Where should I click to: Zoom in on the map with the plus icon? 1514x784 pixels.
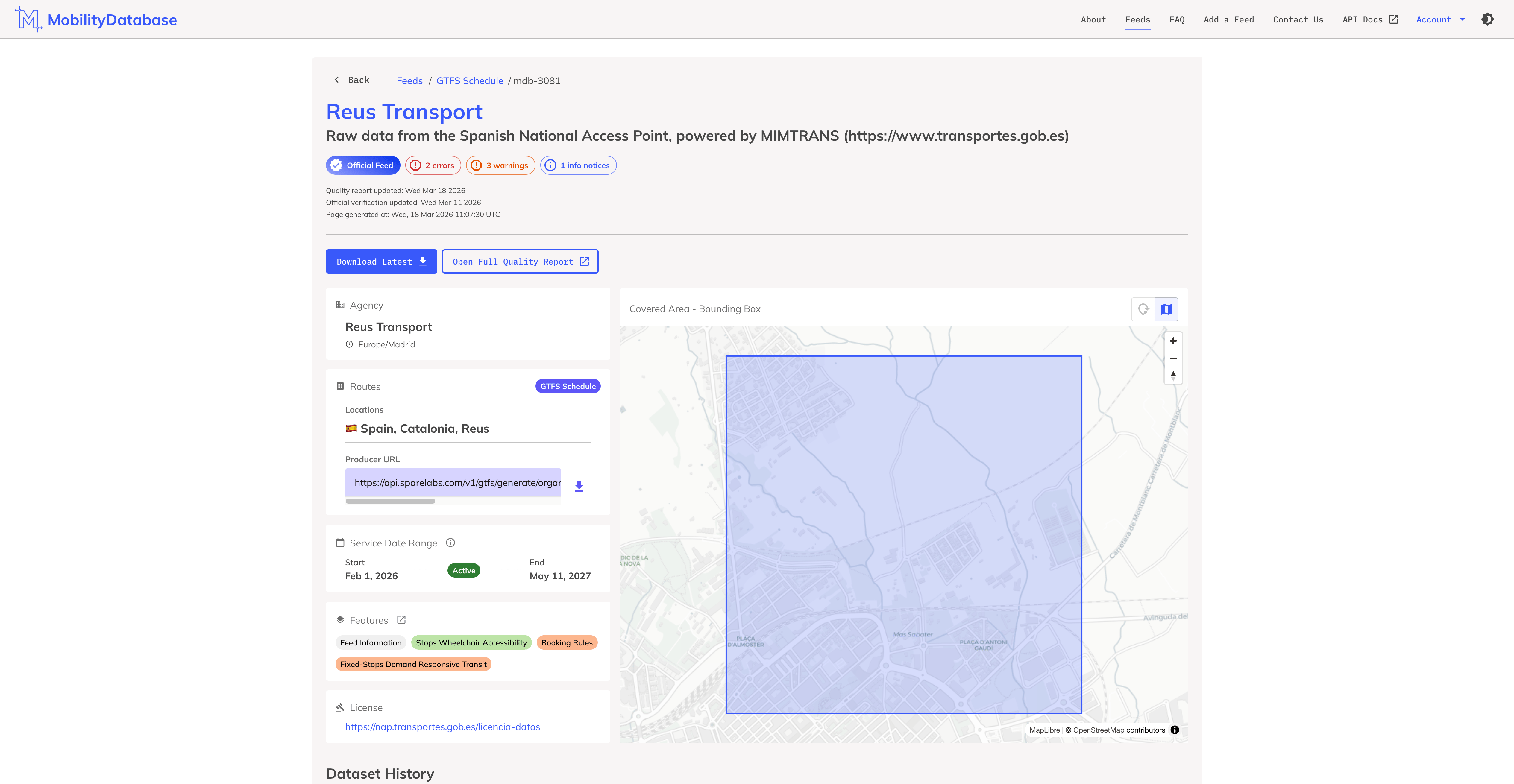click(1173, 341)
